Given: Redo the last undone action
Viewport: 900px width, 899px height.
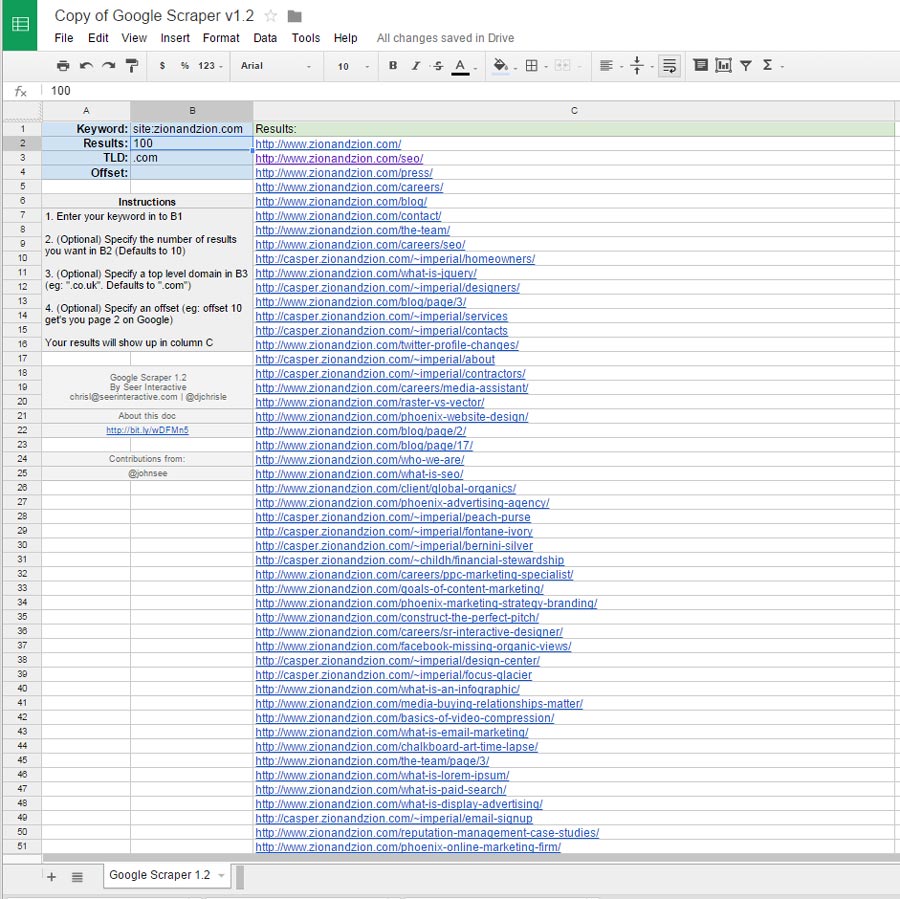Looking at the screenshot, I should pyautogui.click(x=108, y=65).
